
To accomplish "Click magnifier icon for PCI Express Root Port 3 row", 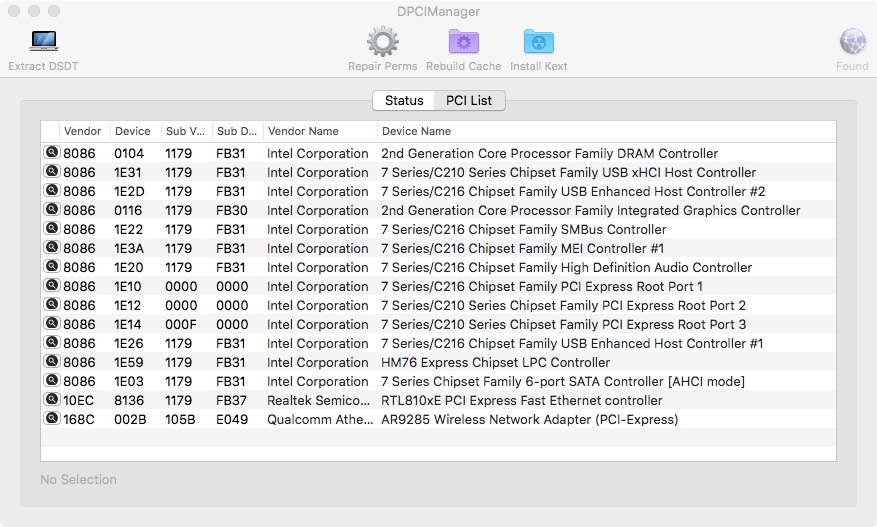I will point(51,323).
